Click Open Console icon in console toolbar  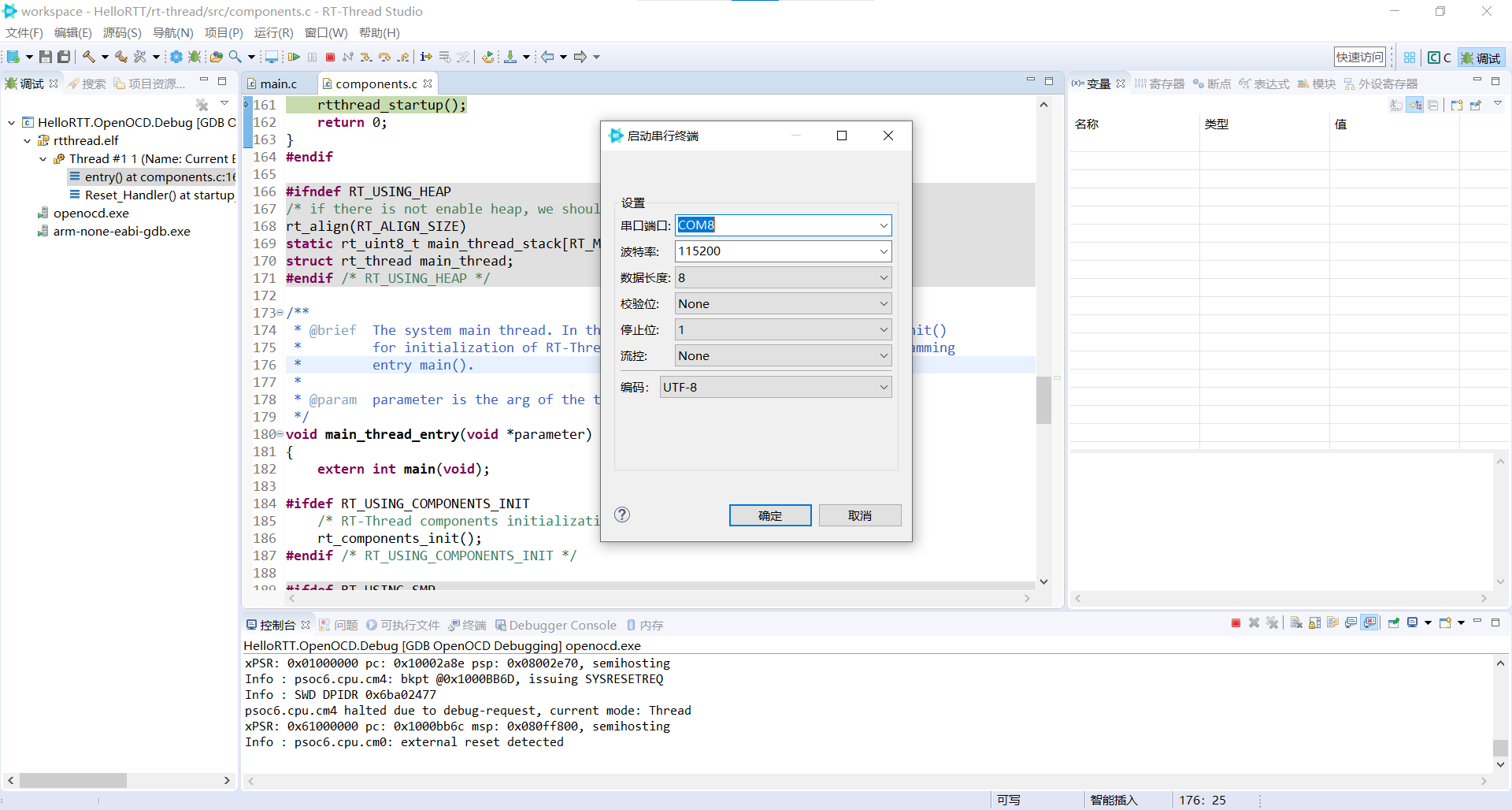pos(1446,623)
